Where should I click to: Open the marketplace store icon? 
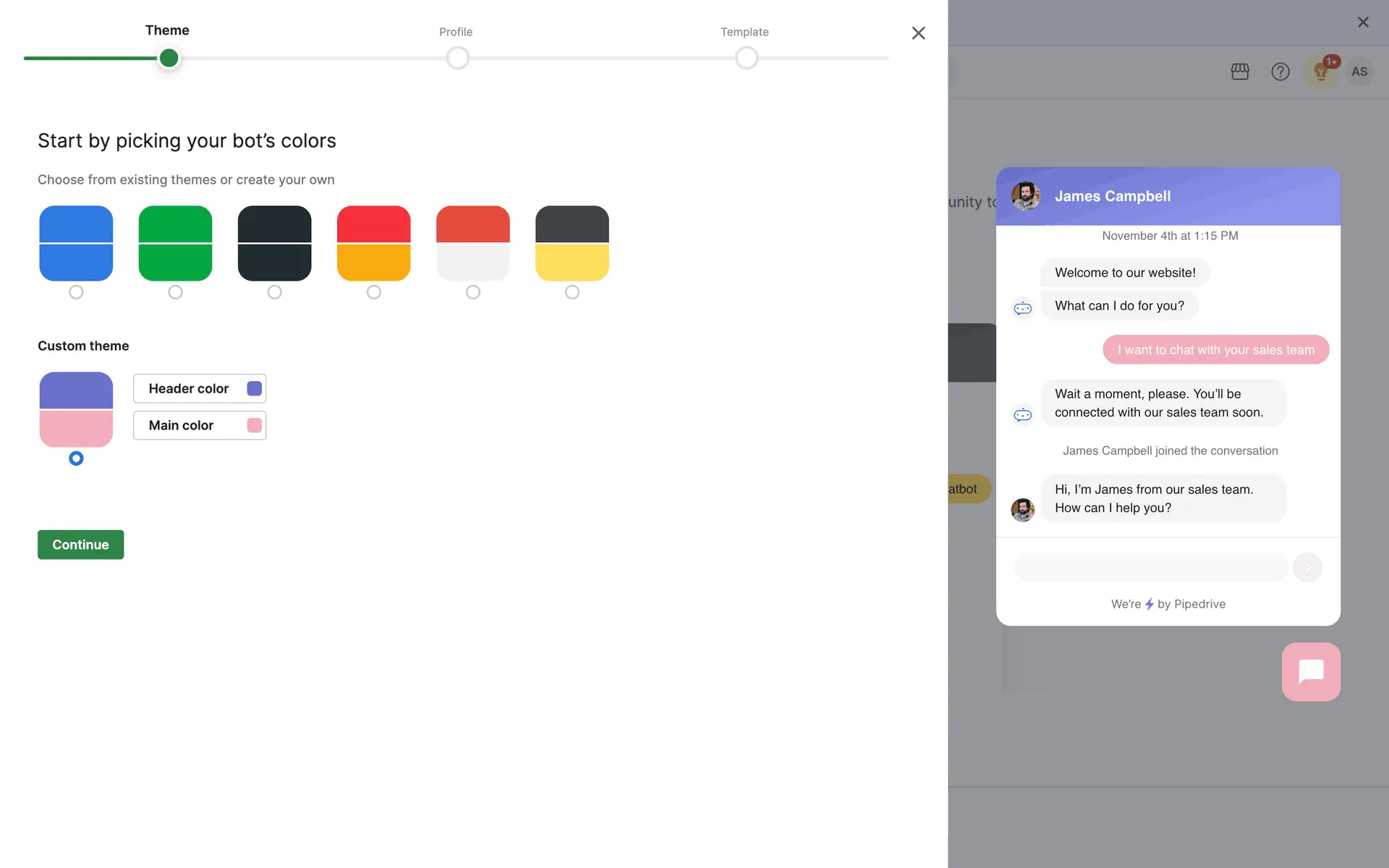click(1240, 72)
